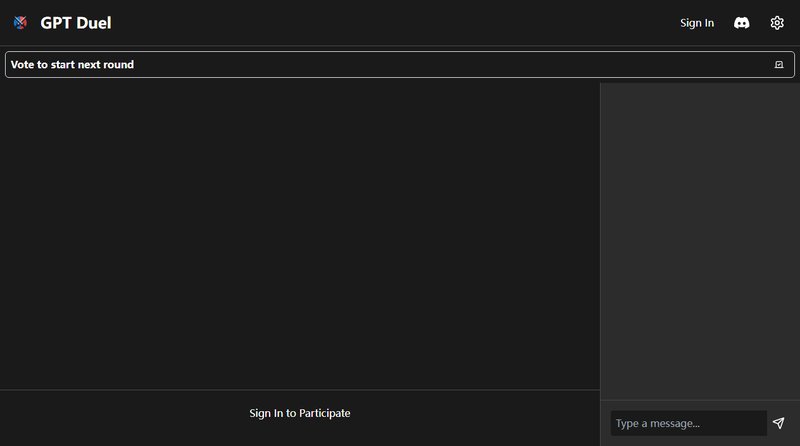Click the middle of the vote status bar
The width and height of the screenshot is (800, 446).
[400, 65]
